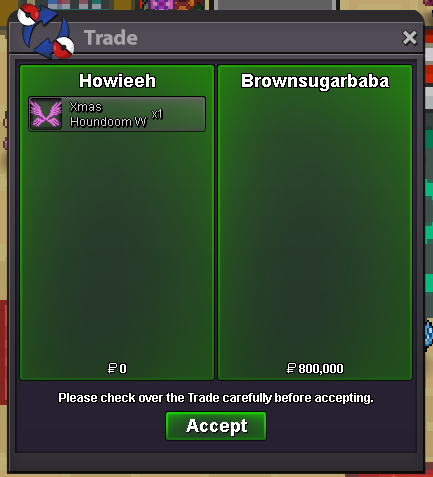Image resolution: width=433 pixels, height=477 pixels.
Task: Click the 'Please check over the Trade' notice
Action: tap(216, 398)
